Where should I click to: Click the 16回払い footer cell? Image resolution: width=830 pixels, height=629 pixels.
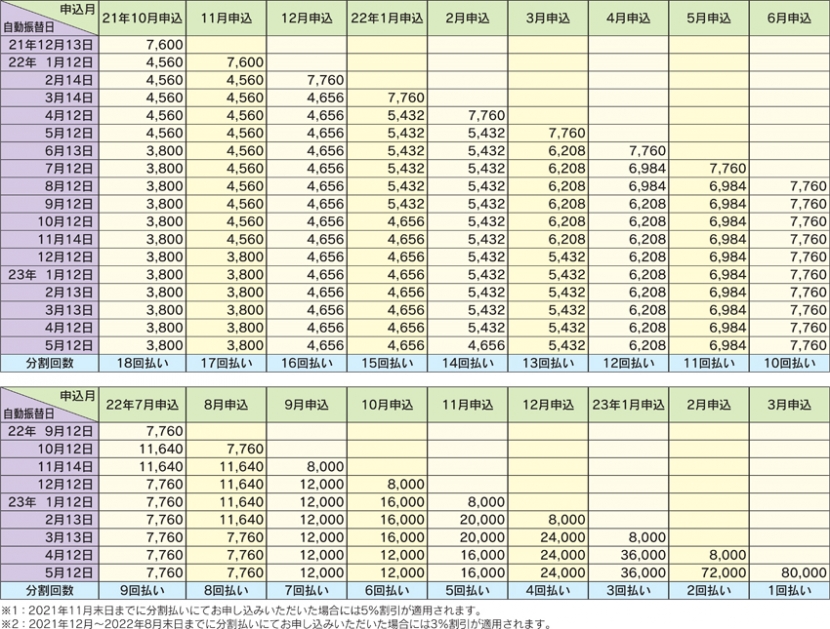[306, 363]
